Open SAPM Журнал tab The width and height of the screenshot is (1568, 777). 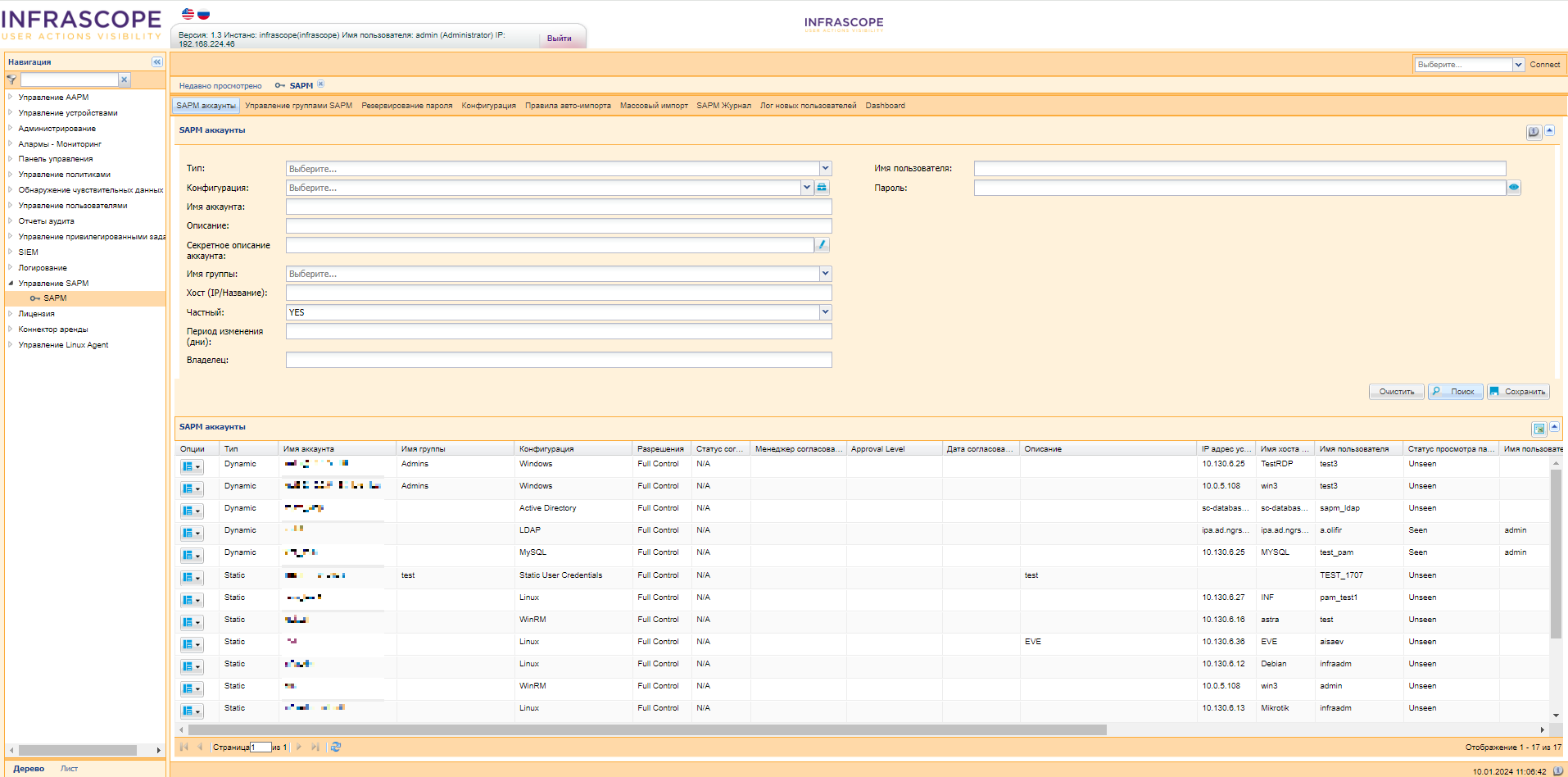[723, 106]
